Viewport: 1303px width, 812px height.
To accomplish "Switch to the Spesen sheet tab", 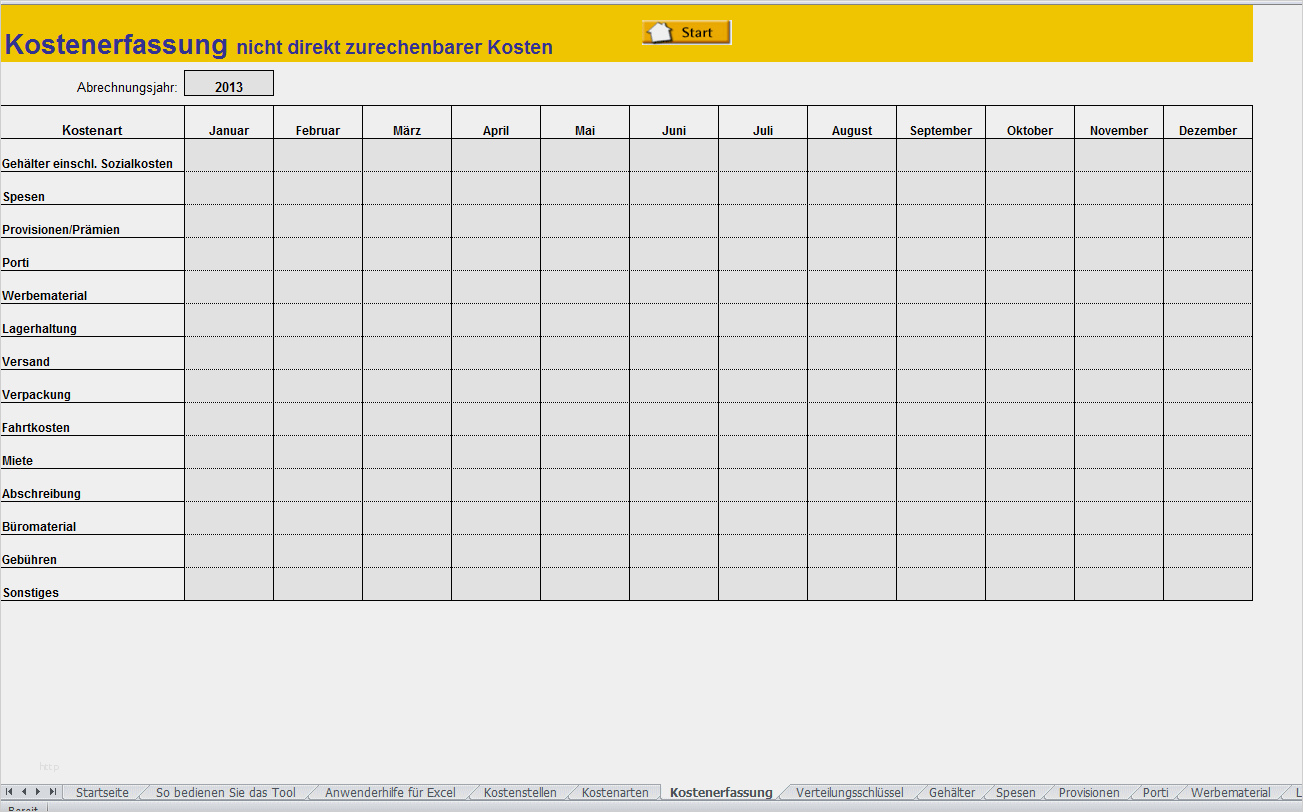I will (x=1016, y=792).
